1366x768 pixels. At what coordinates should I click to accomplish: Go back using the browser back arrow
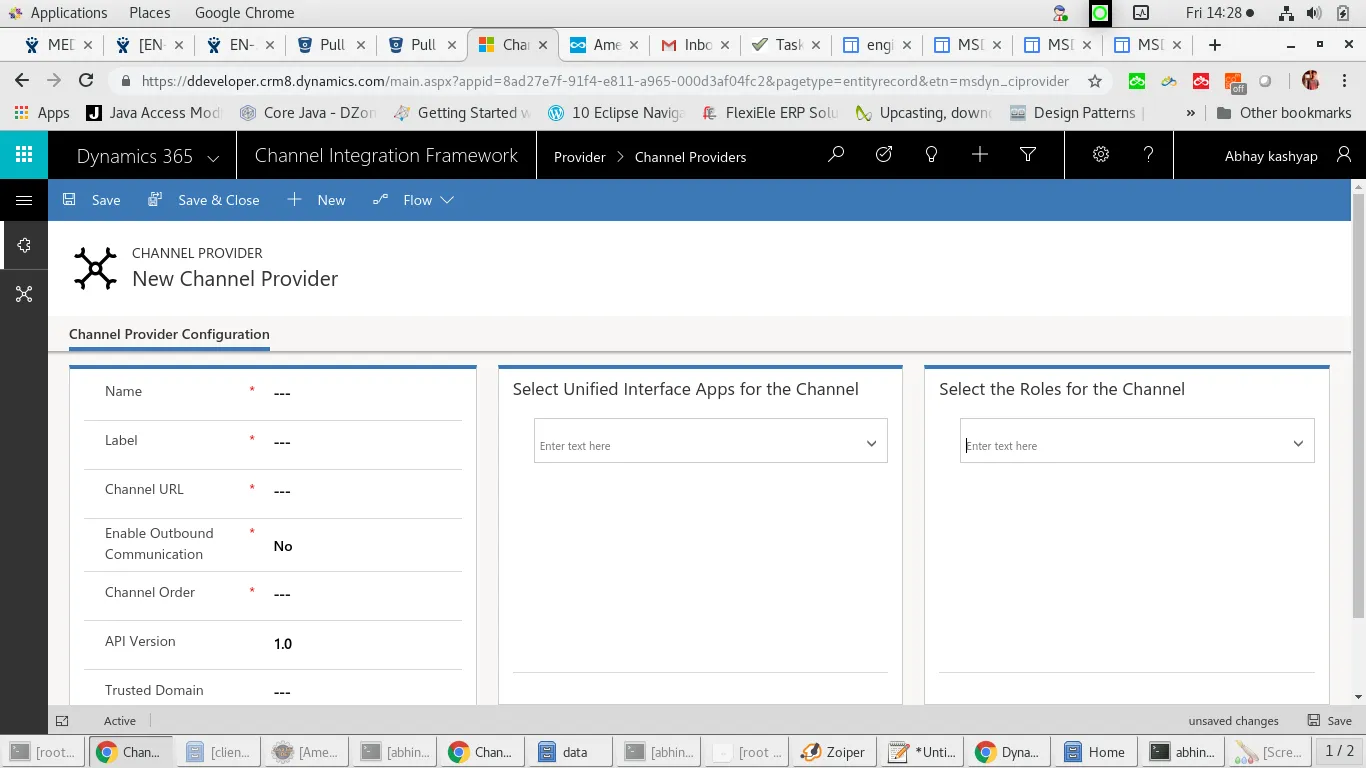pyautogui.click(x=22, y=81)
